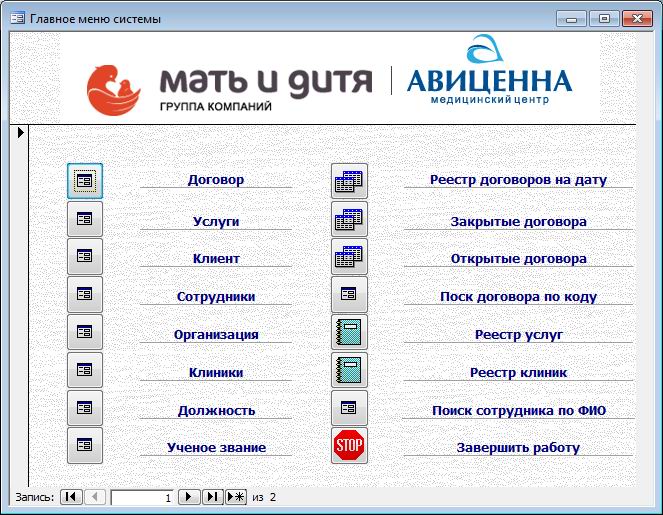
Task: Click the Завершить работу label
Action: click(x=518, y=447)
